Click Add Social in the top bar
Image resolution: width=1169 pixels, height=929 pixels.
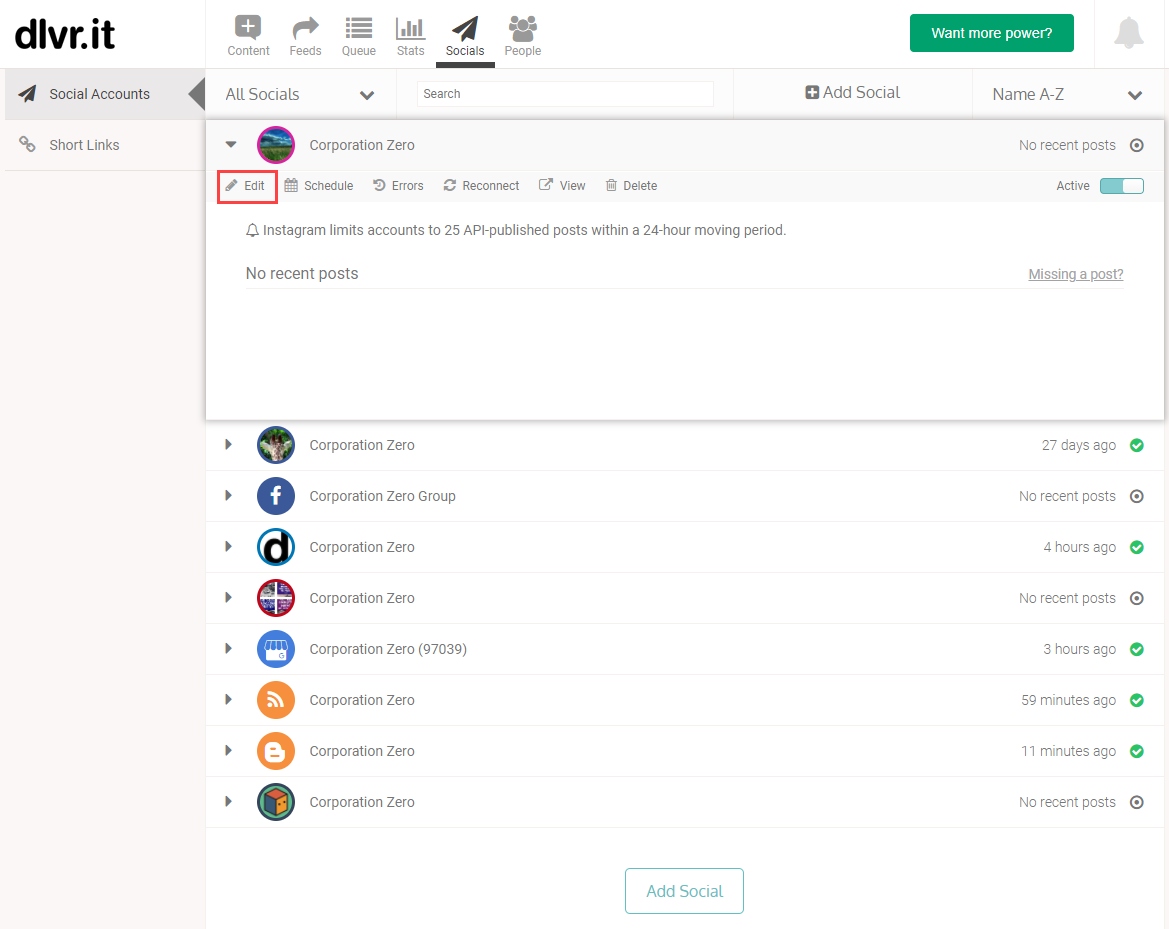853,92
